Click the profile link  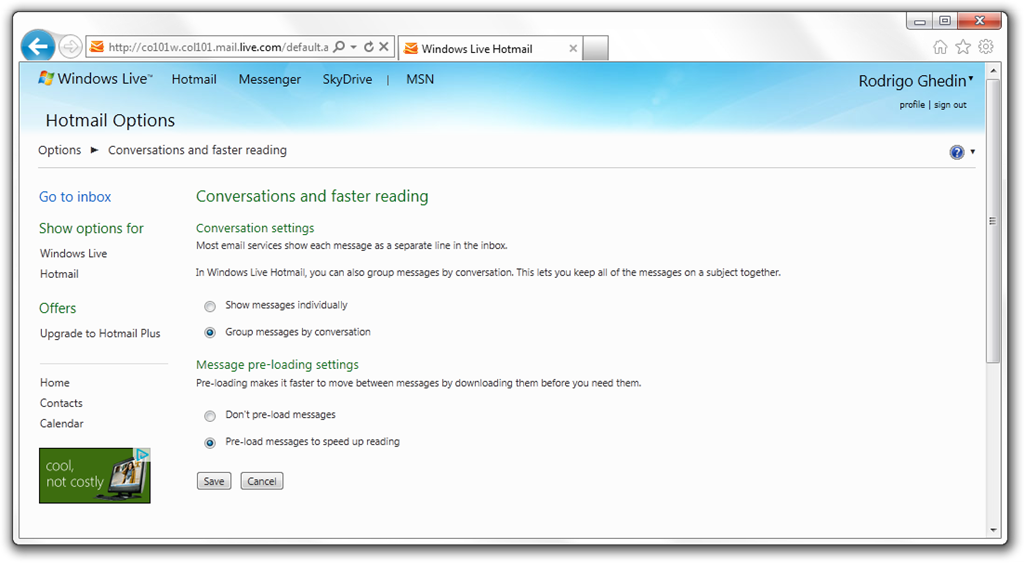click(912, 105)
